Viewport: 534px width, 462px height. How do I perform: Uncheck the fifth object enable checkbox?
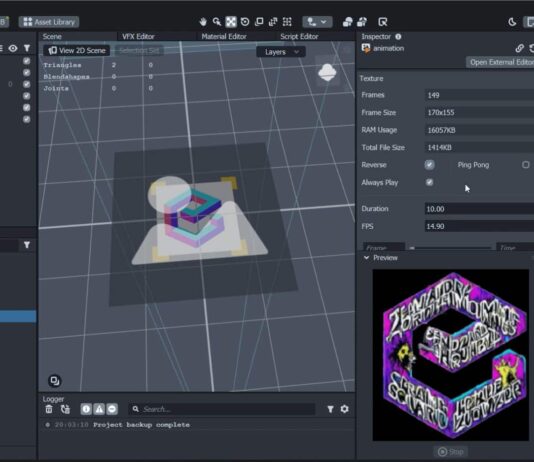coord(27,108)
